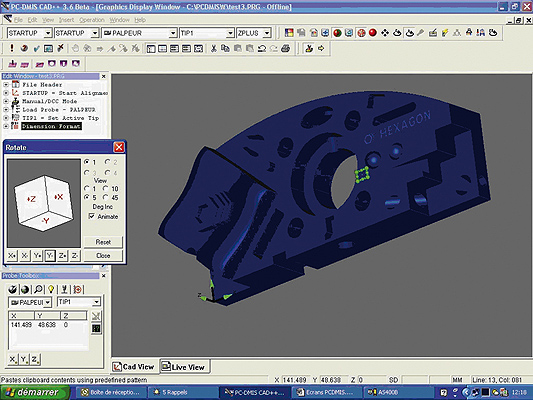Click the yellow right-arrow icon

pyautogui.click(x=321, y=49)
